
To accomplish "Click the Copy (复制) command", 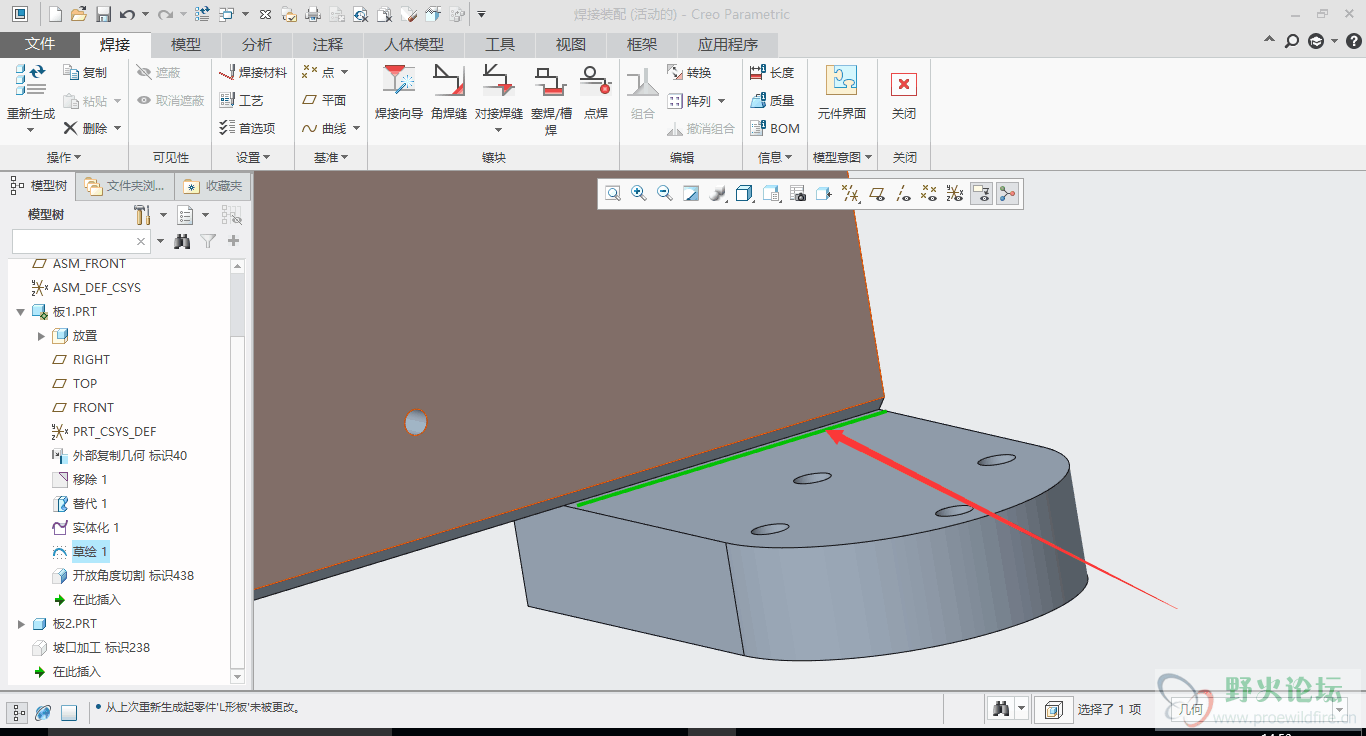I will [x=85, y=72].
